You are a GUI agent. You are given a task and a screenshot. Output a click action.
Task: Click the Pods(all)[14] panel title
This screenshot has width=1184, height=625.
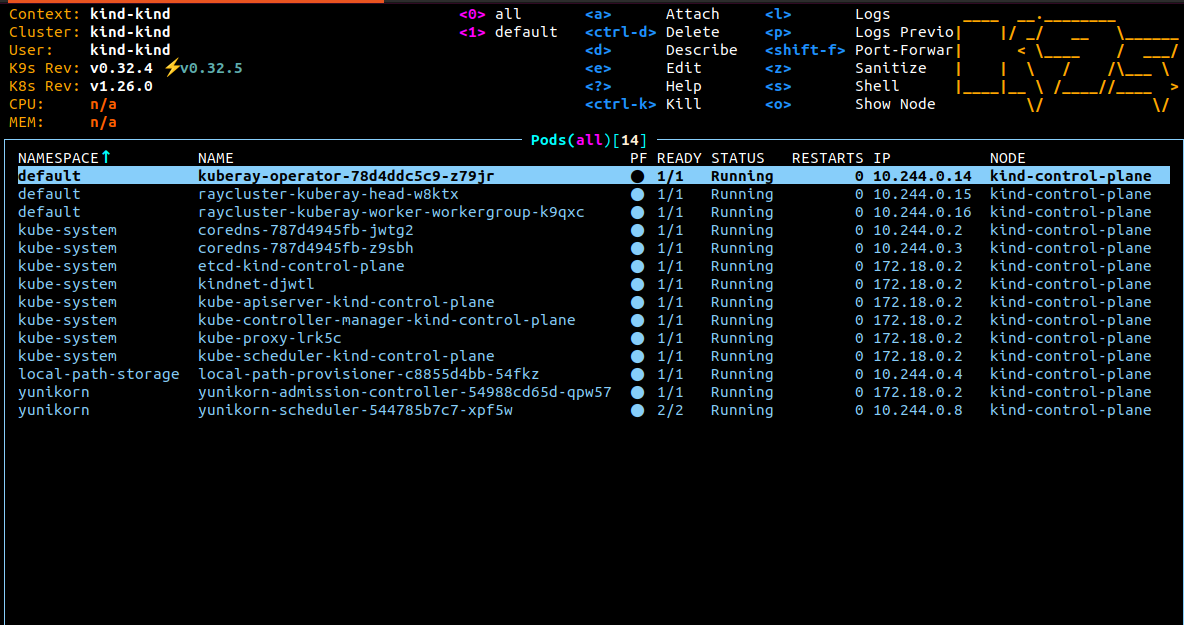pos(589,140)
